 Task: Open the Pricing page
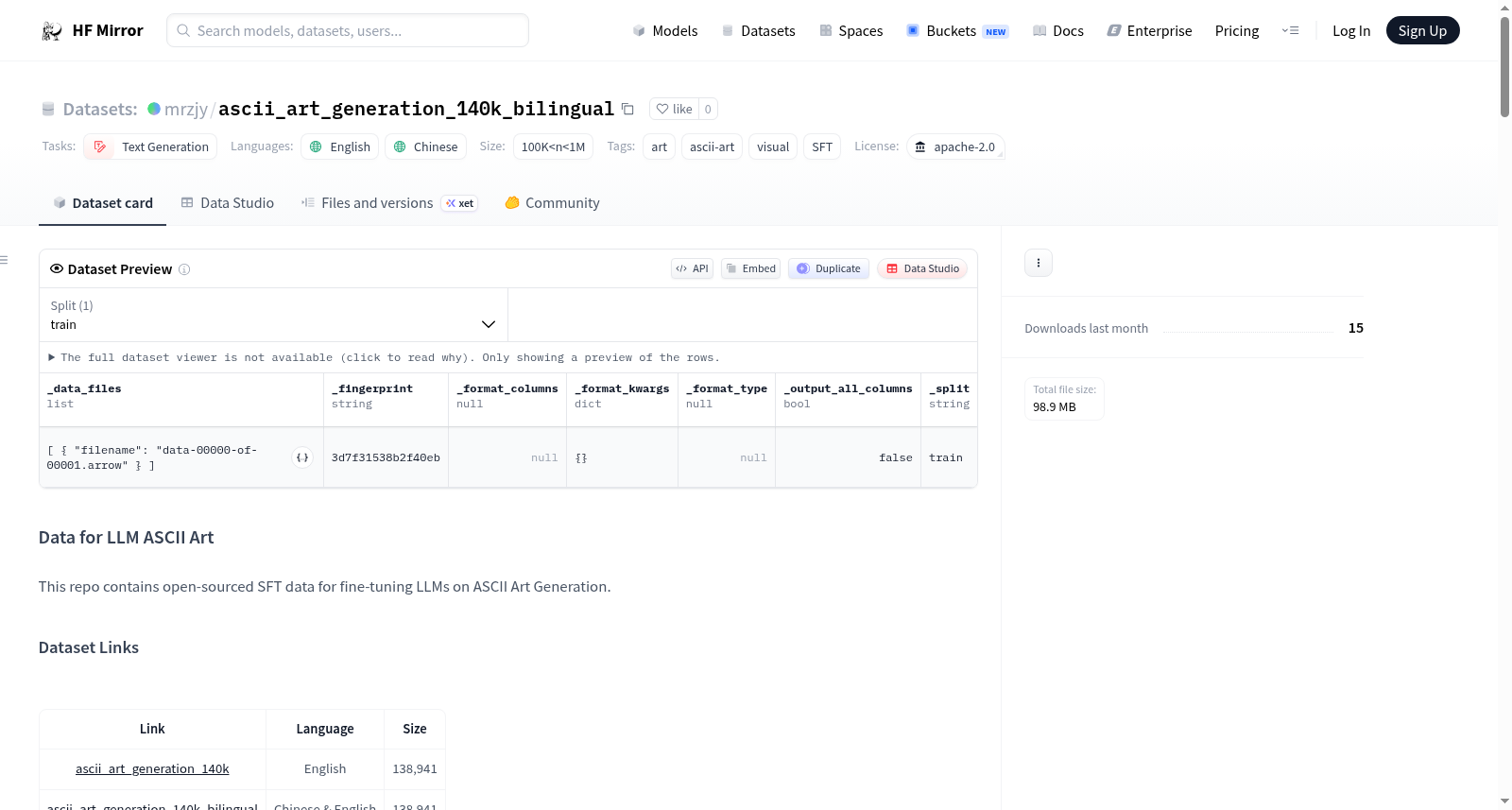[1237, 31]
